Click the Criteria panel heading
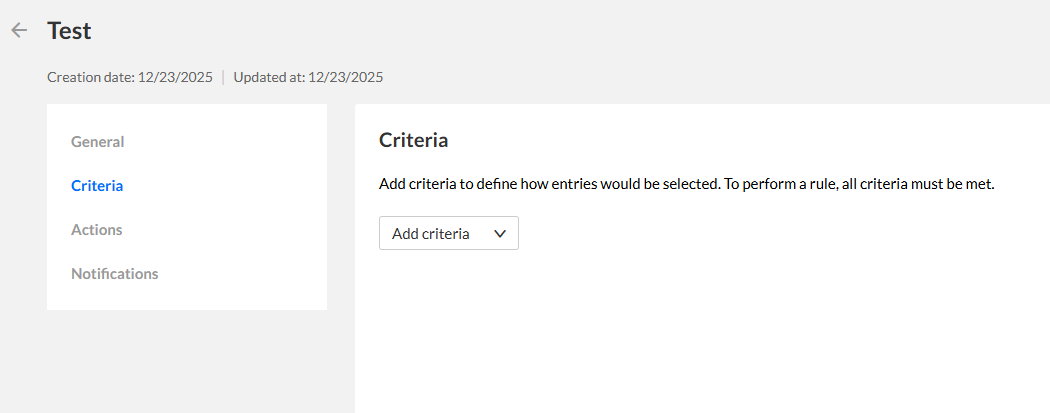 pyautogui.click(x=413, y=141)
